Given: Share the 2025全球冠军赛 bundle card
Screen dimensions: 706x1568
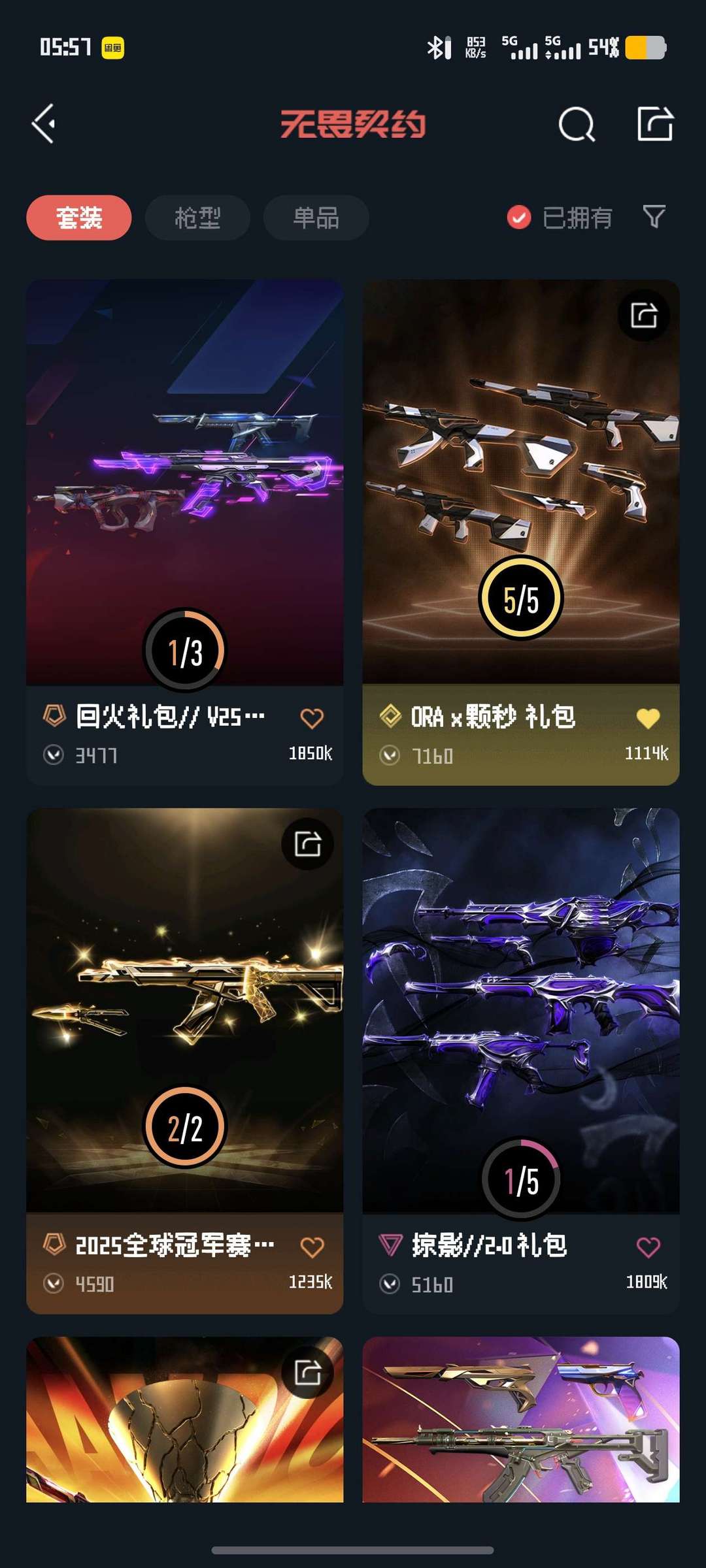Looking at the screenshot, I should coord(307,844).
